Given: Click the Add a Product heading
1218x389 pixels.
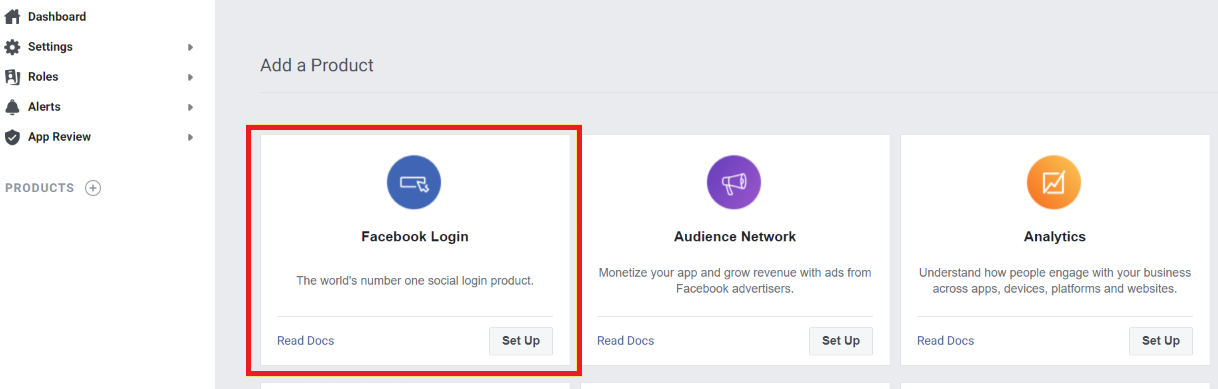Looking at the screenshot, I should (317, 65).
